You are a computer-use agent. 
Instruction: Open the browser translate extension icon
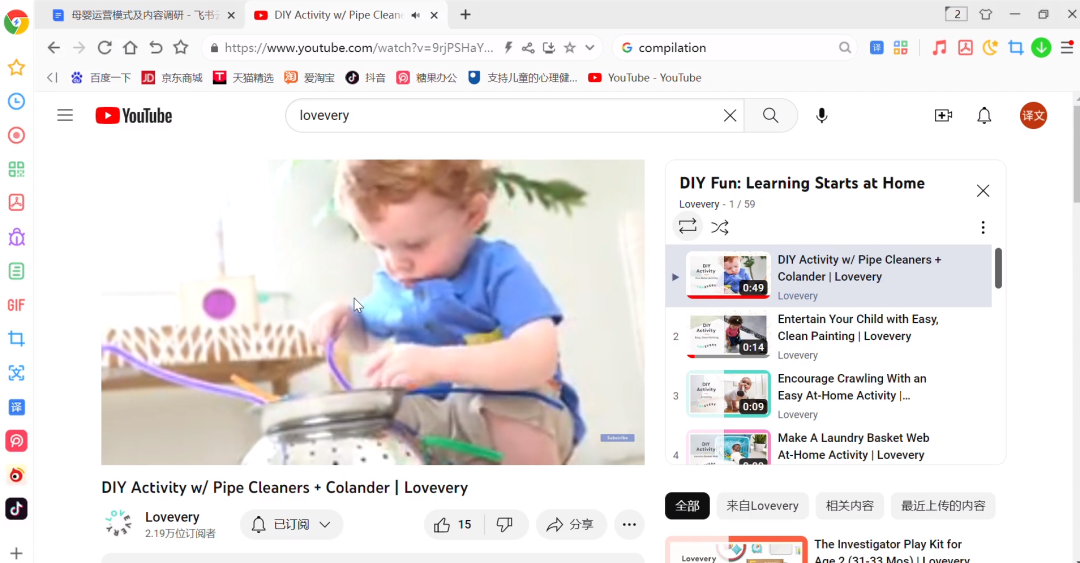876,48
